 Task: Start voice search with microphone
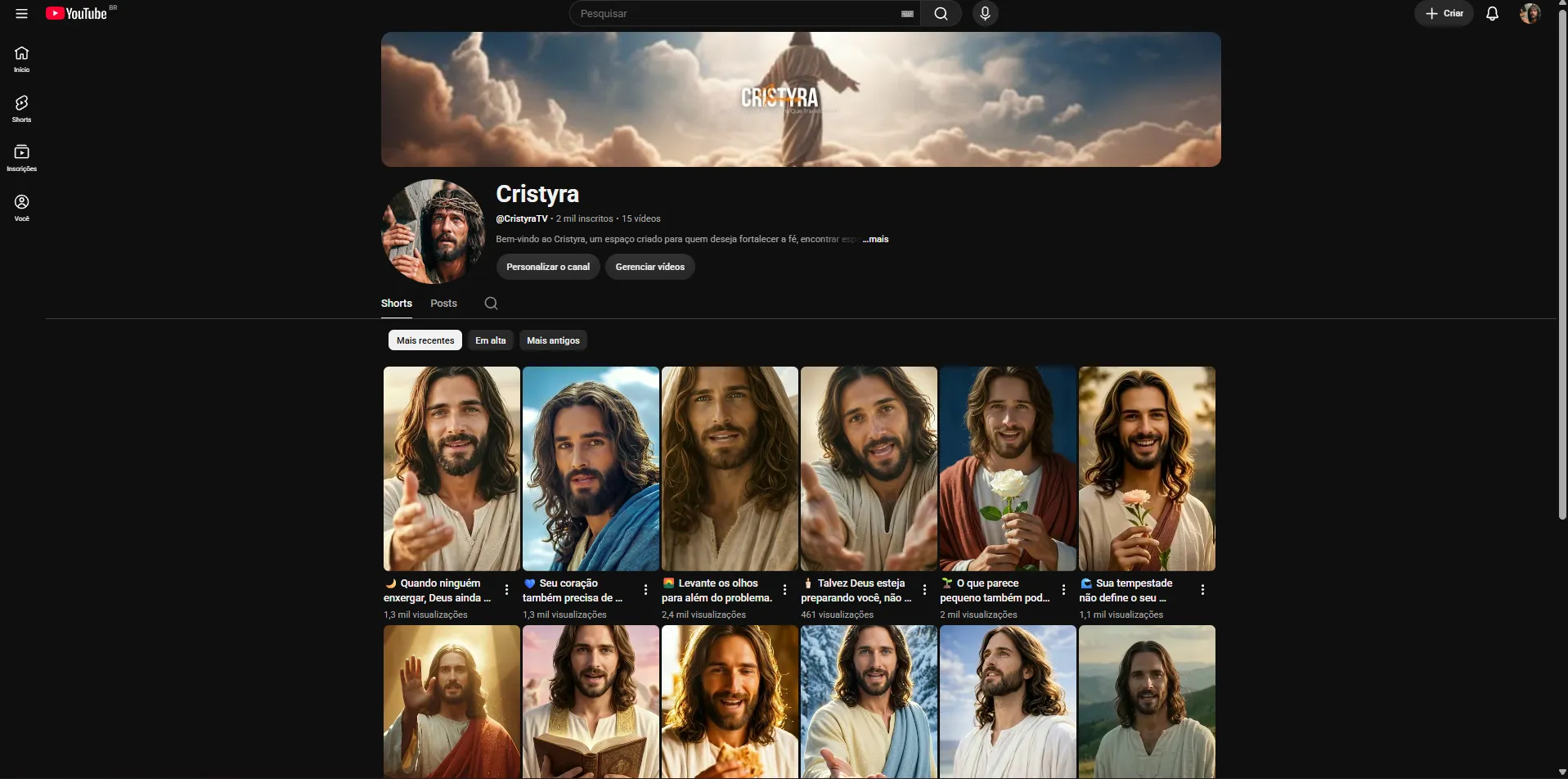985,14
